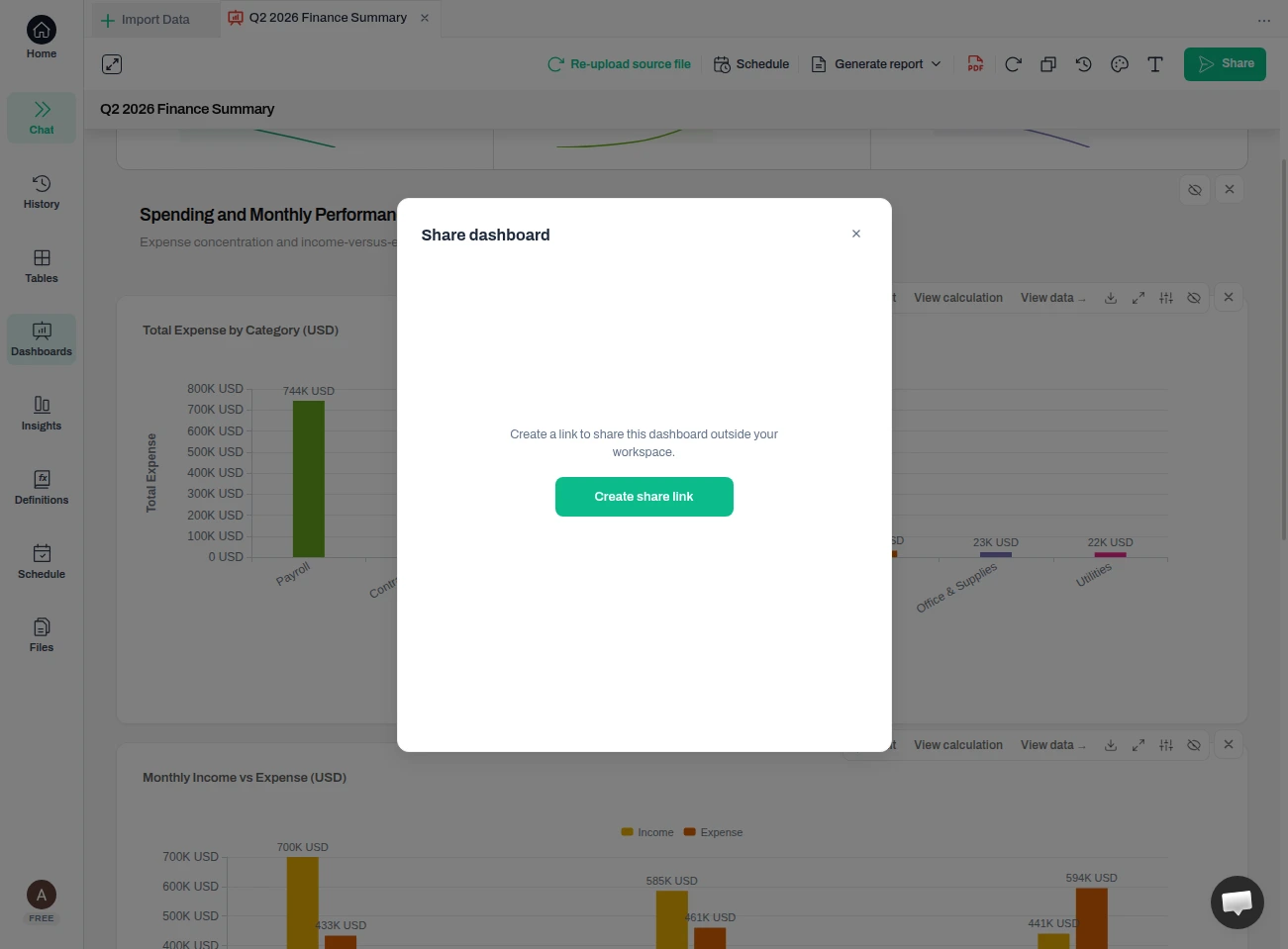Open View data for Monthly Income chart
Viewport: 1288px width, 949px height.
point(1053,745)
